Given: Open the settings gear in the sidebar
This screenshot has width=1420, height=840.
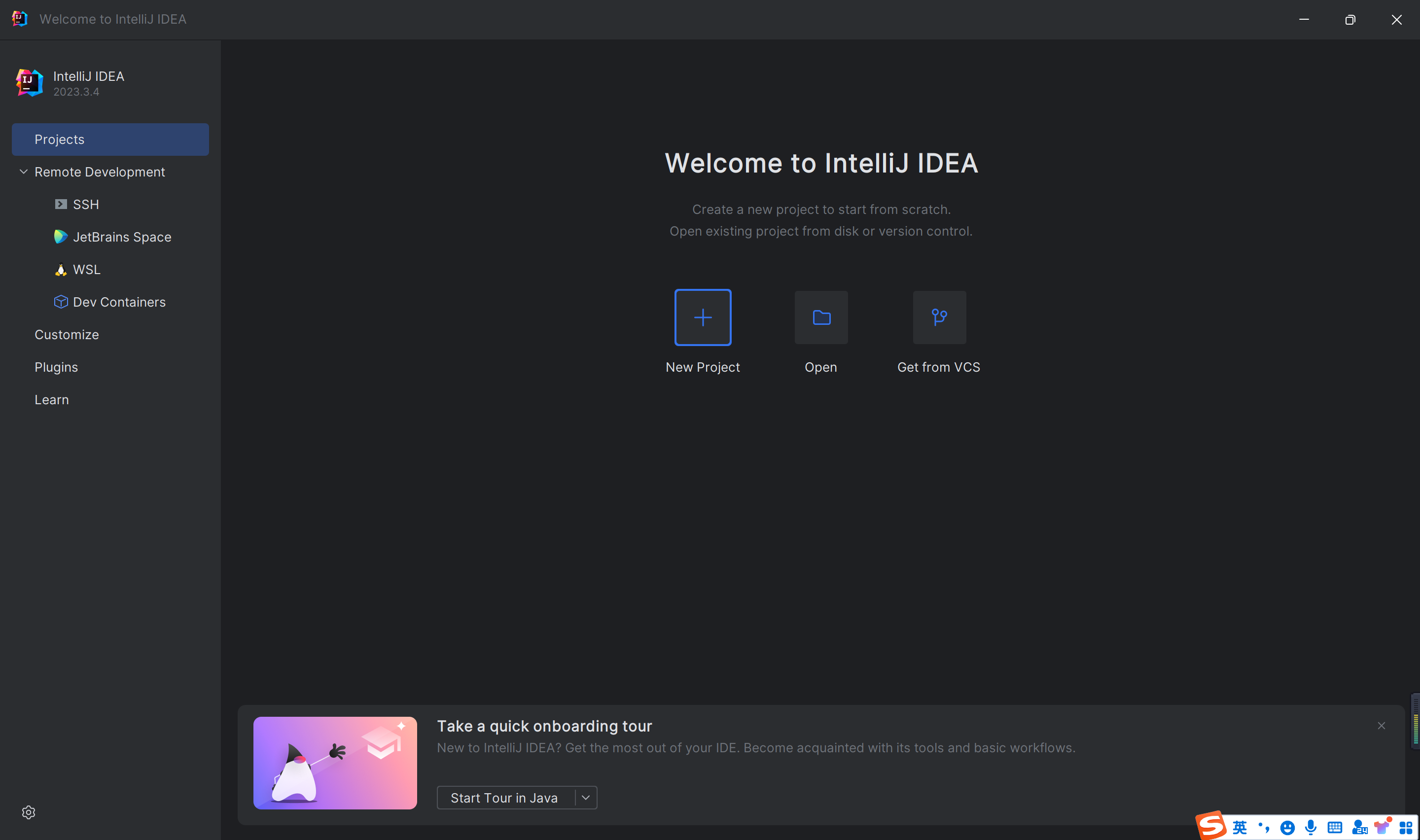Looking at the screenshot, I should (x=28, y=812).
